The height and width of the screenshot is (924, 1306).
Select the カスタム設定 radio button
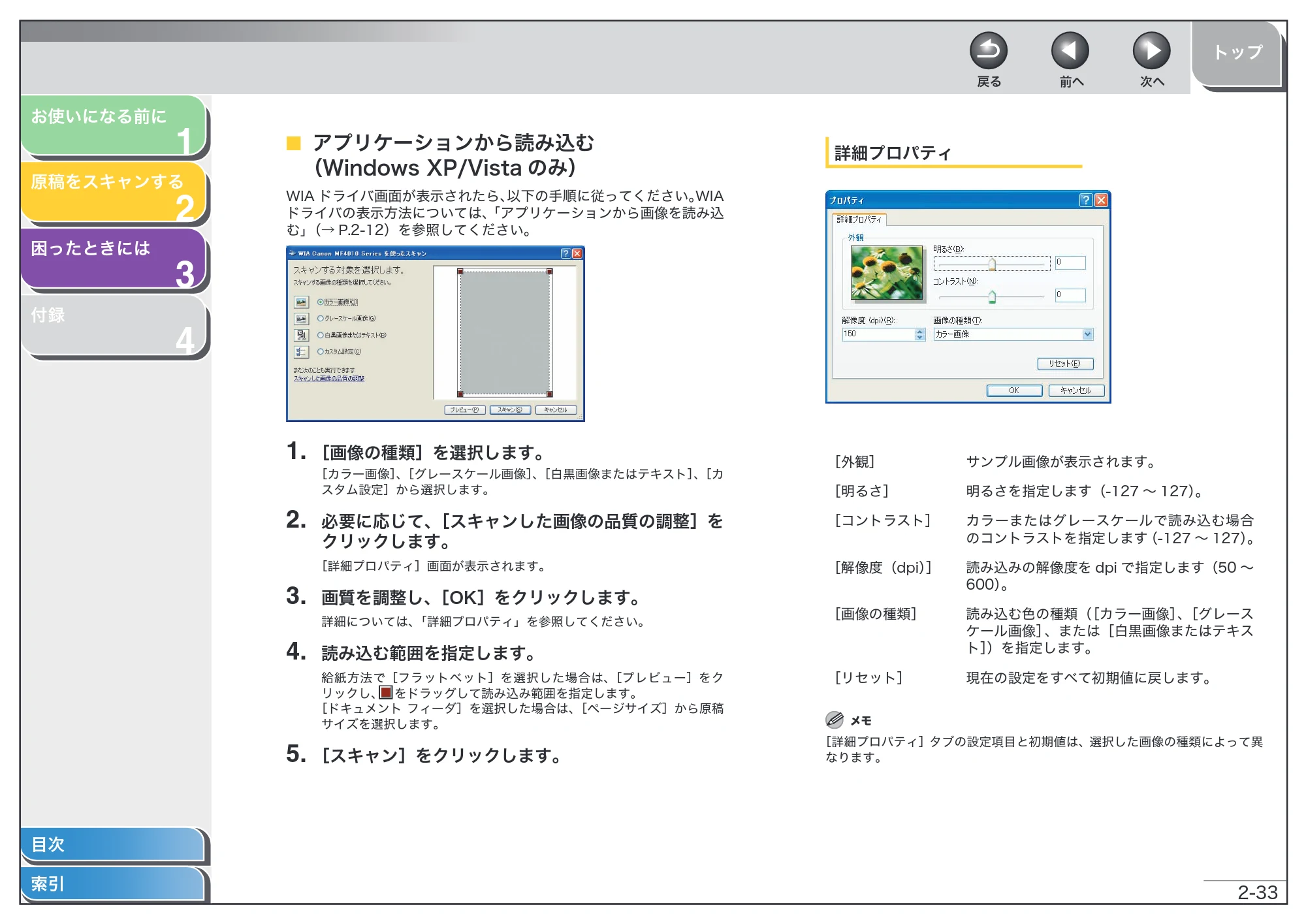(x=321, y=351)
